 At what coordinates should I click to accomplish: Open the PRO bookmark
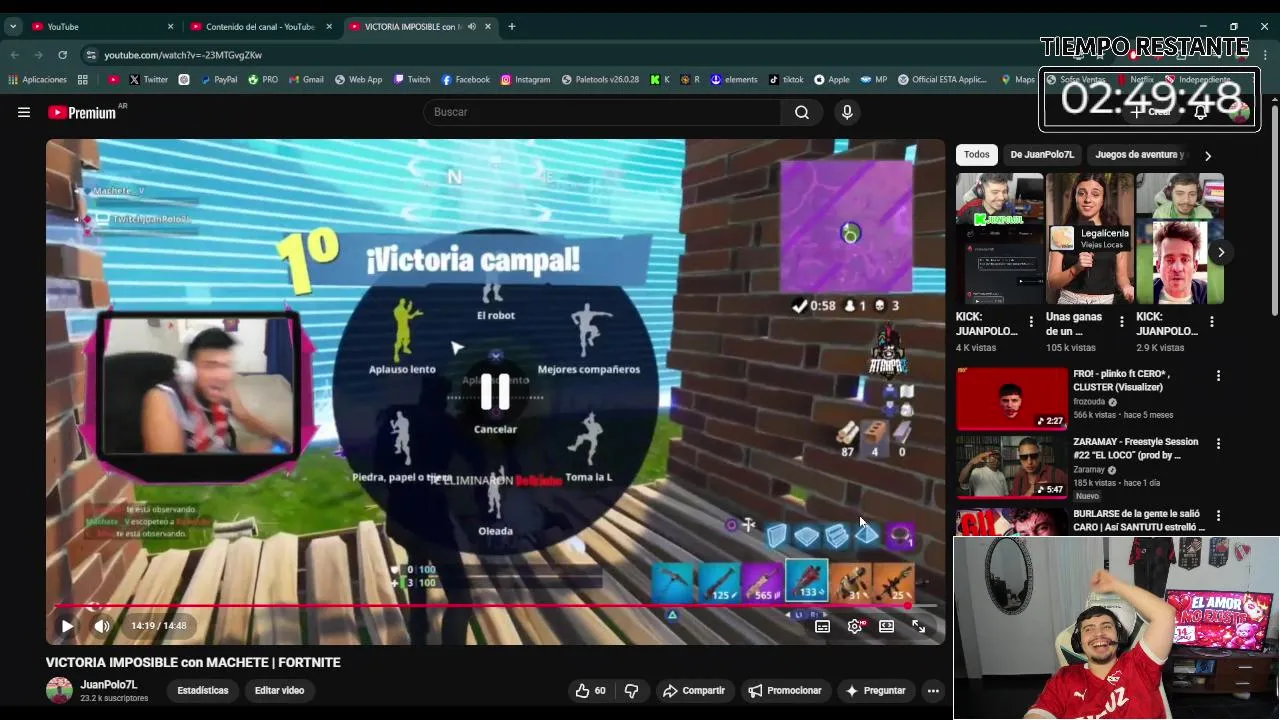(263, 80)
